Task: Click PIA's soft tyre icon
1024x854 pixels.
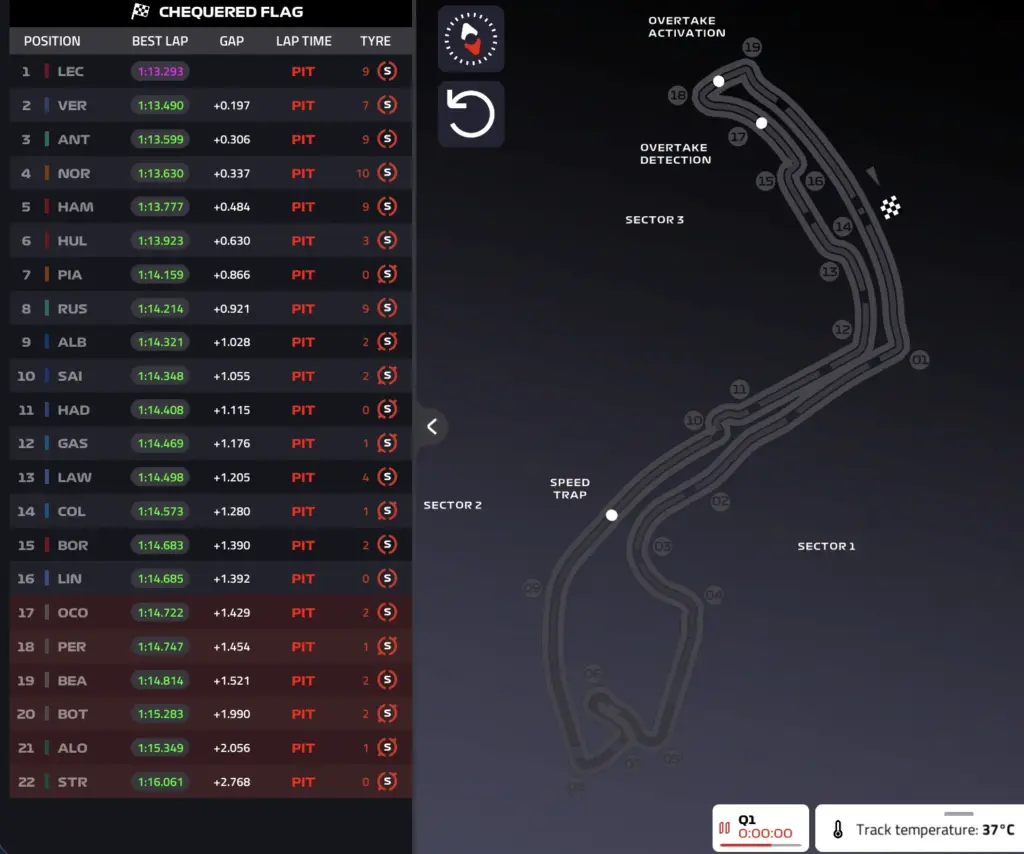Action: pyautogui.click(x=387, y=274)
